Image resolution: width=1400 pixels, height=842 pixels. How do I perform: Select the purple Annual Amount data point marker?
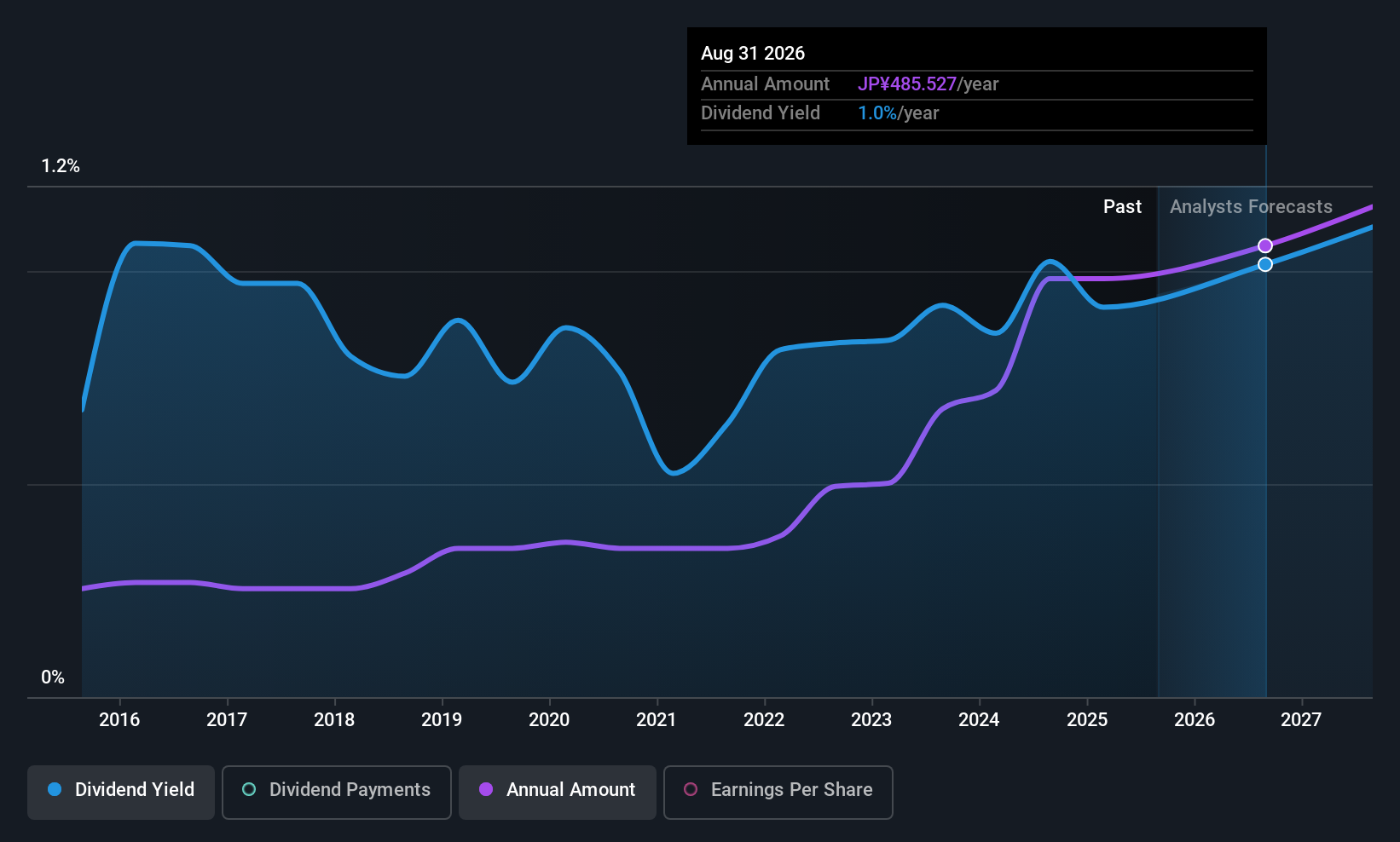coord(1265,245)
